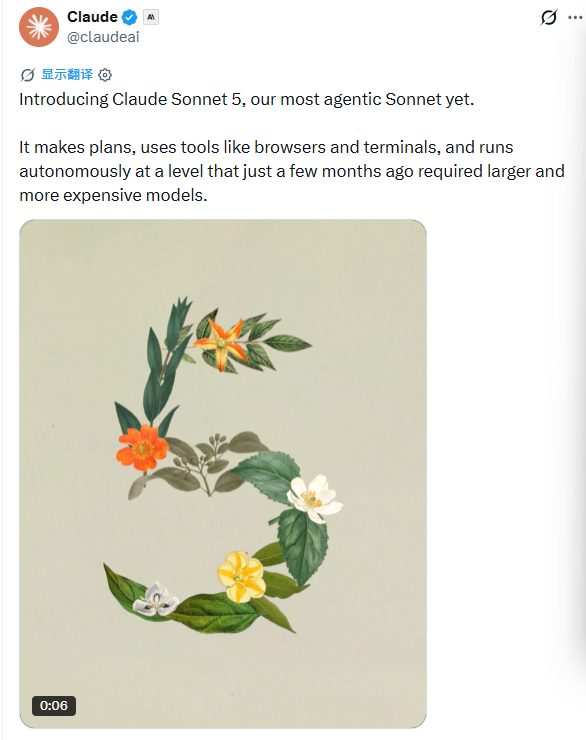Image resolution: width=586 pixels, height=740 pixels.
Task: Show translation via 显示翻译 link
Action: click(x=67, y=75)
